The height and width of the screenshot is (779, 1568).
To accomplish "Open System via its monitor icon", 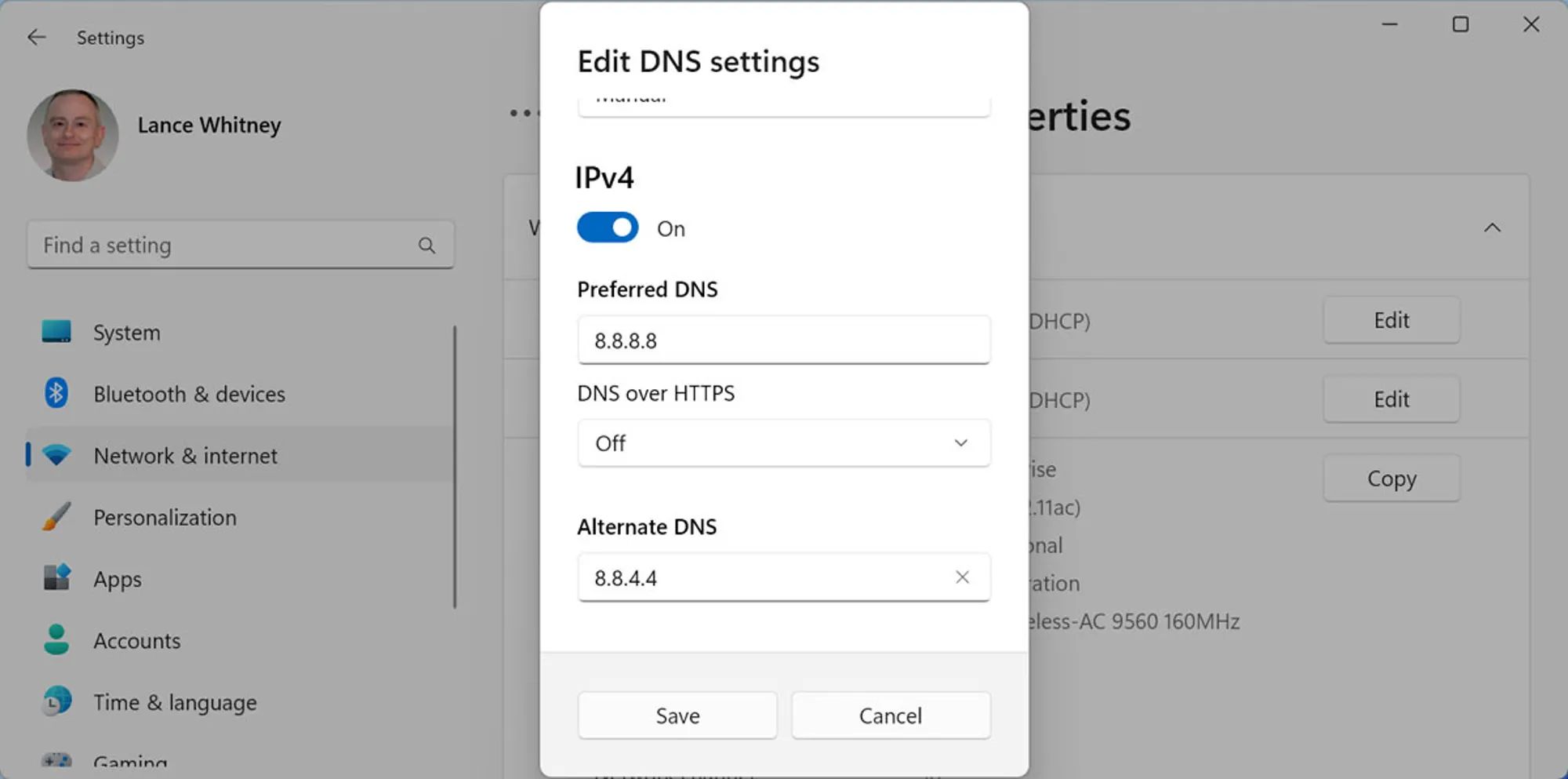I will pos(56,332).
